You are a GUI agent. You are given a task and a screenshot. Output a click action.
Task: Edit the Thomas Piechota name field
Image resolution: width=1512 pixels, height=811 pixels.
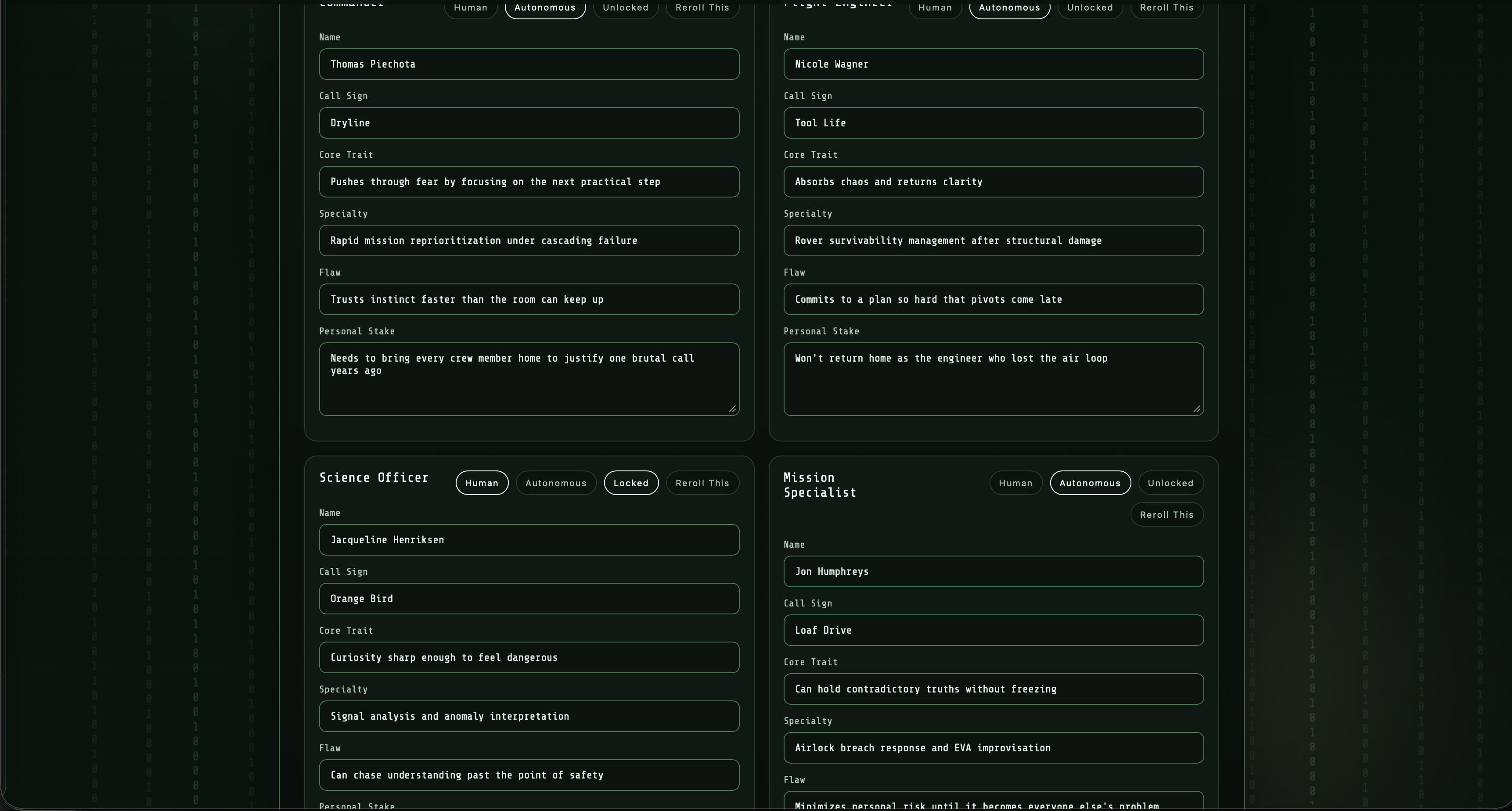point(528,64)
